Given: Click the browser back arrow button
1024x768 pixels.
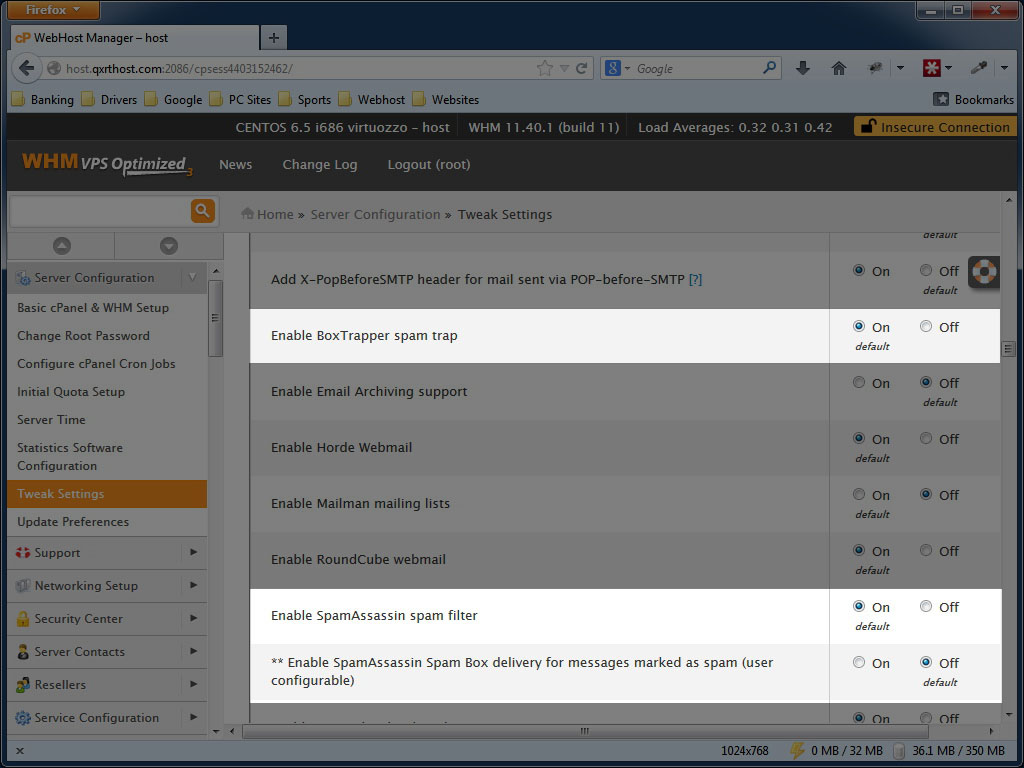Looking at the screenshot, I should (x=27, y=68).
